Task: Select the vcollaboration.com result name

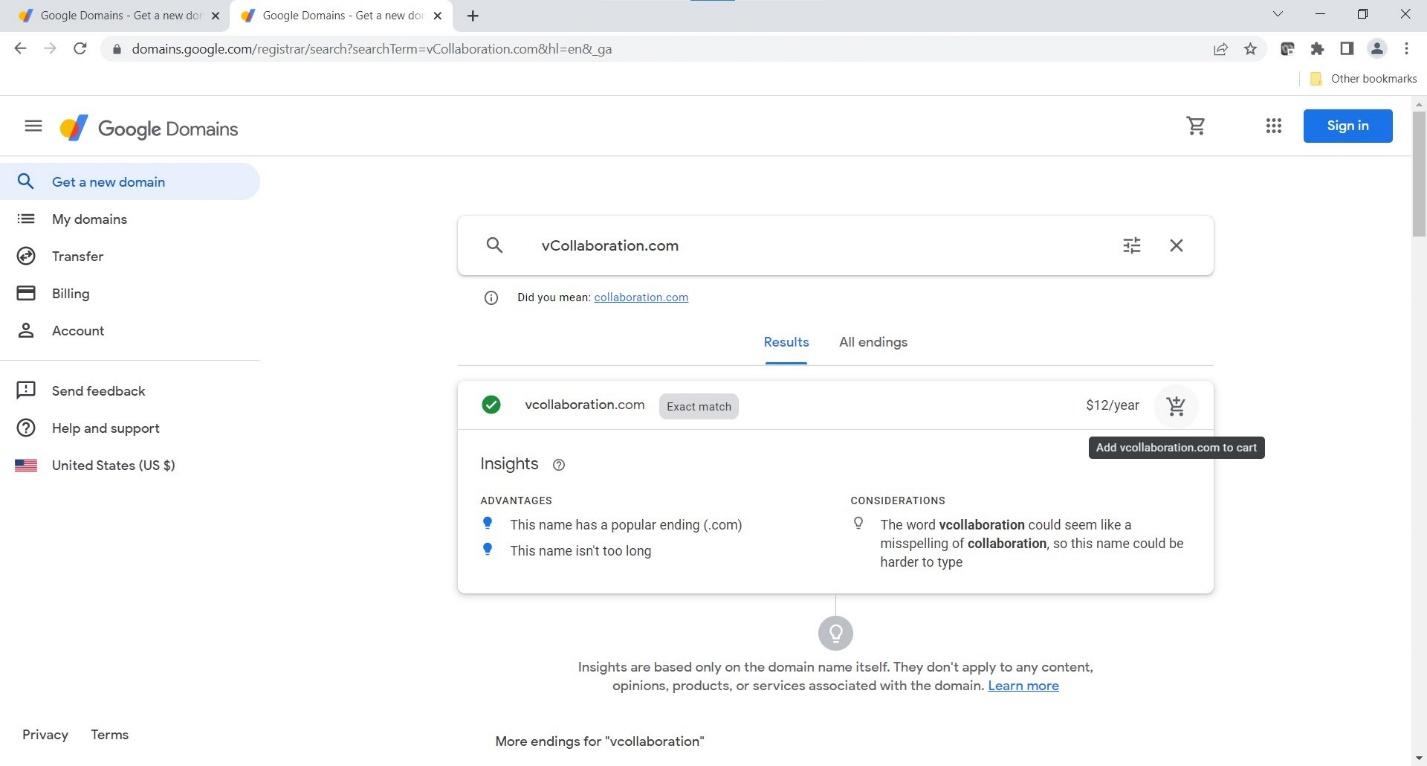Action: click(585, 405)
